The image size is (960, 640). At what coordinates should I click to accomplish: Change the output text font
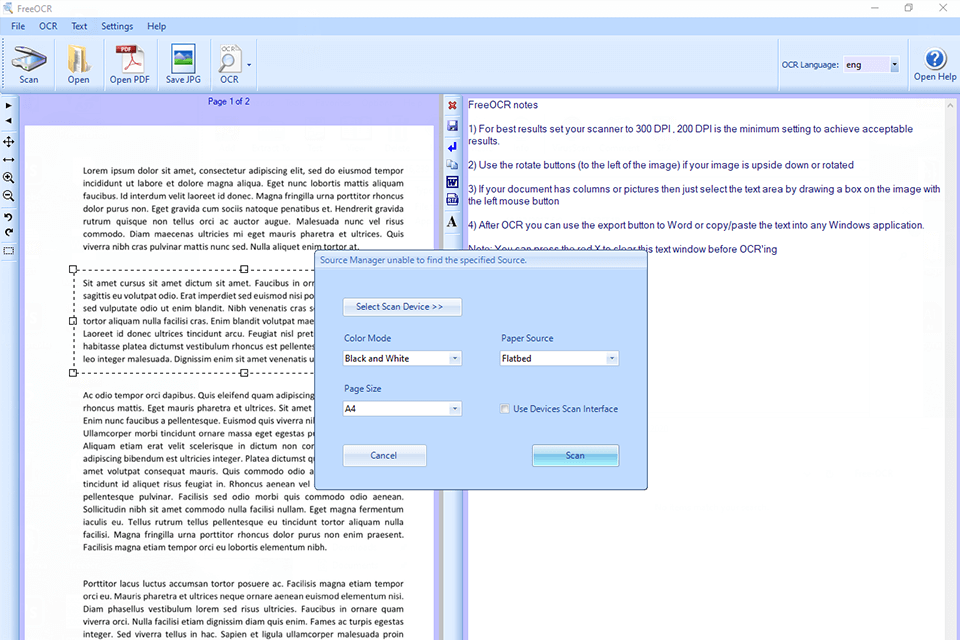pyautogui.click(x=452, y=221)
